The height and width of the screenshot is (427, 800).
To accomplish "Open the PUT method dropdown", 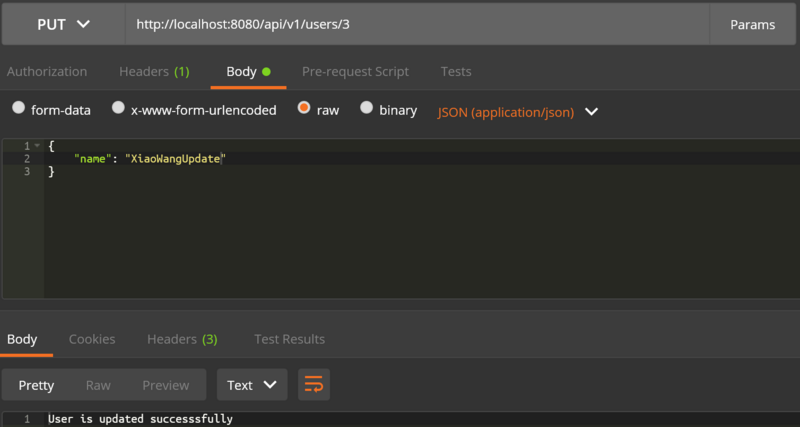I will click(63, 24).
